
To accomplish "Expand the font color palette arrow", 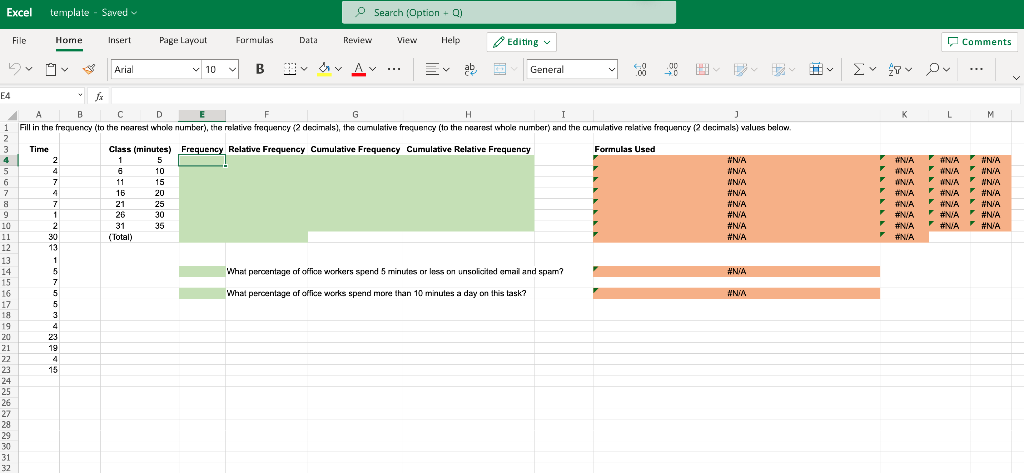I will click(373, 69).
